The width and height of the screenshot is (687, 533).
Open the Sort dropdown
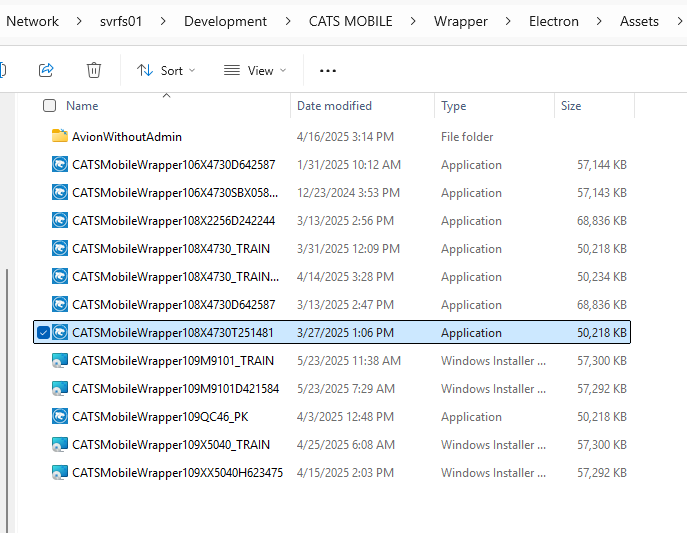[166, 71]
